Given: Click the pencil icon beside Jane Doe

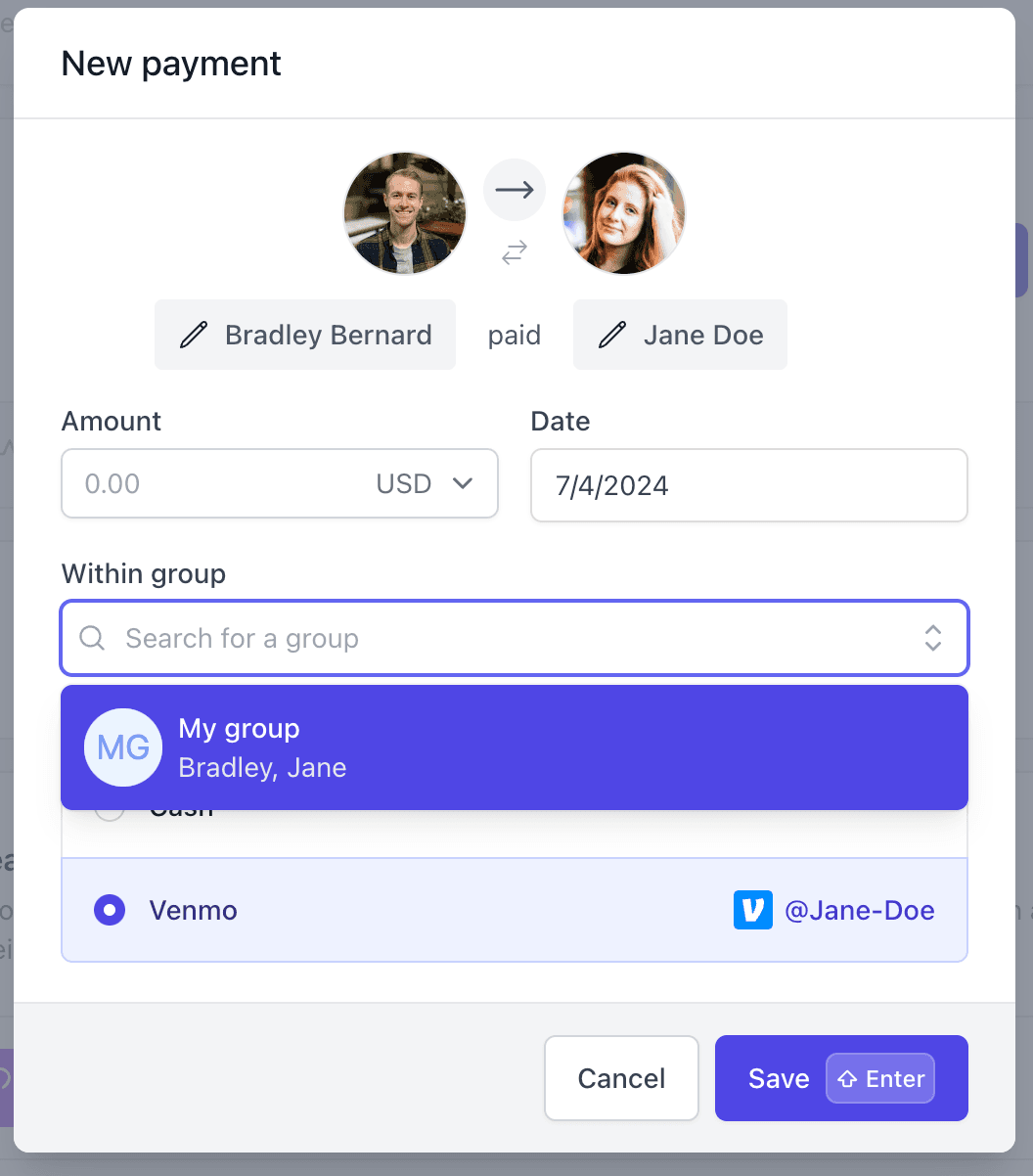Looking at the screenshot, I should 612,335.
